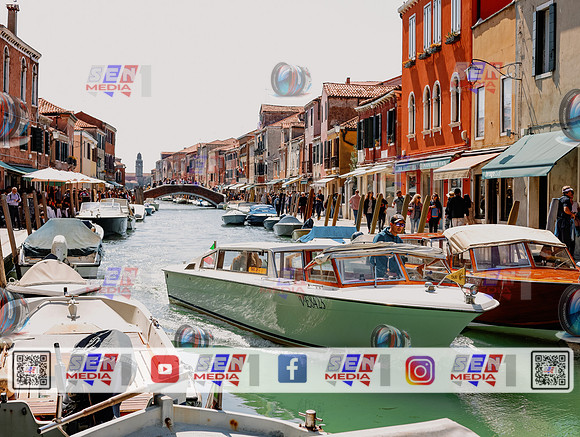The image size is (580, 437).
Task: Click the teal awning on the right
Action: coord(529,155)
